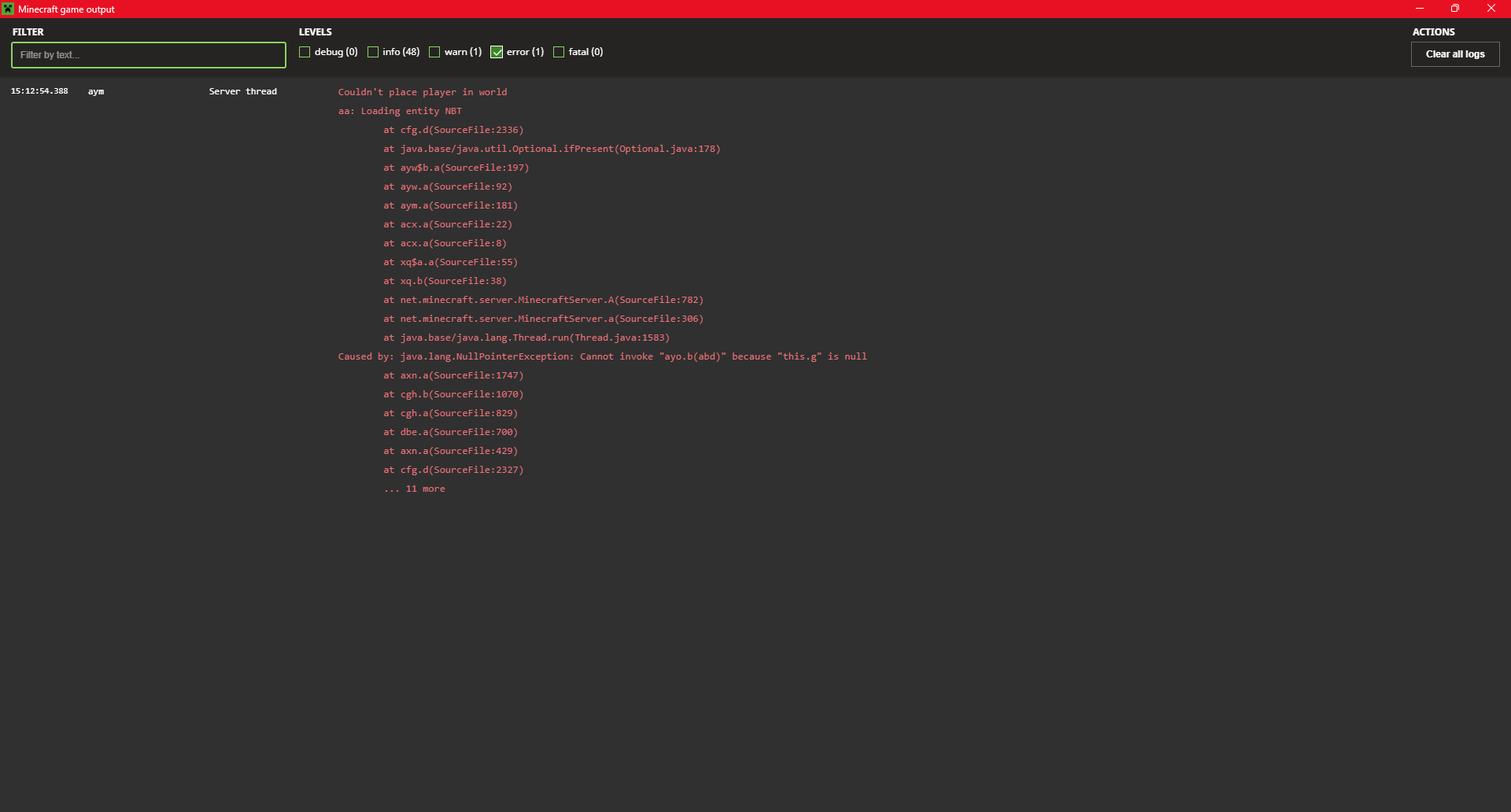Uncheck the error (1) level checkbox
Image resolution: width=1511 pixels, height=812 pixels.
tap(497, 52)
